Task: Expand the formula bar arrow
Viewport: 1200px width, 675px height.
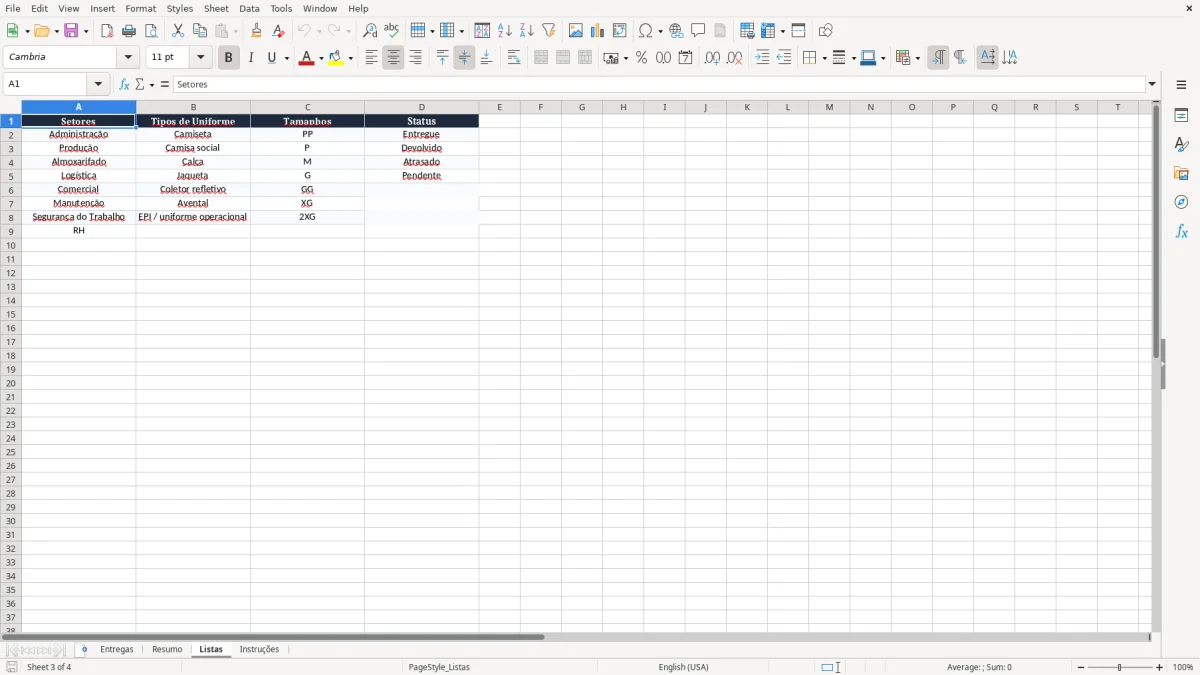Action: 1152,85
